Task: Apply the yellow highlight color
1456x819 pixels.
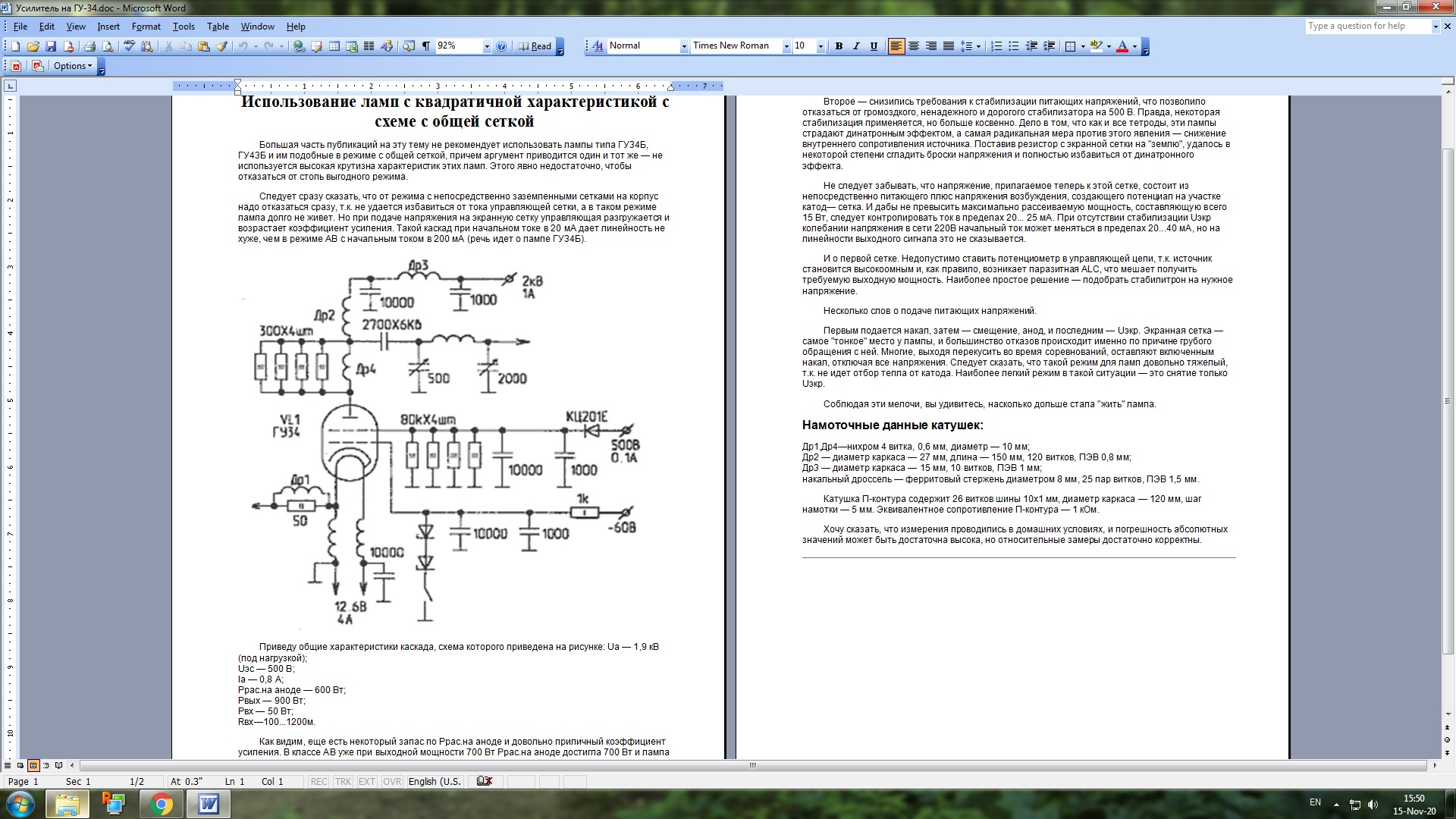Action: pos(1096,46)
